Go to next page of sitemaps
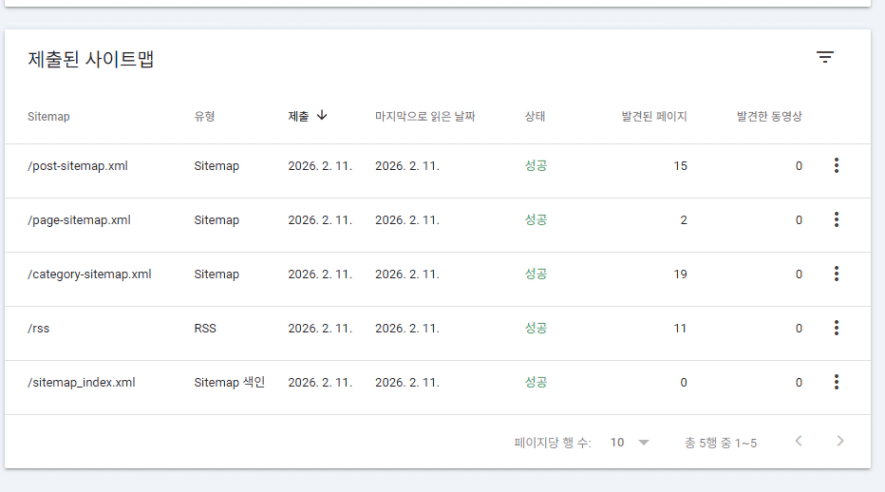The image size is (885, 492). point(841,441)
